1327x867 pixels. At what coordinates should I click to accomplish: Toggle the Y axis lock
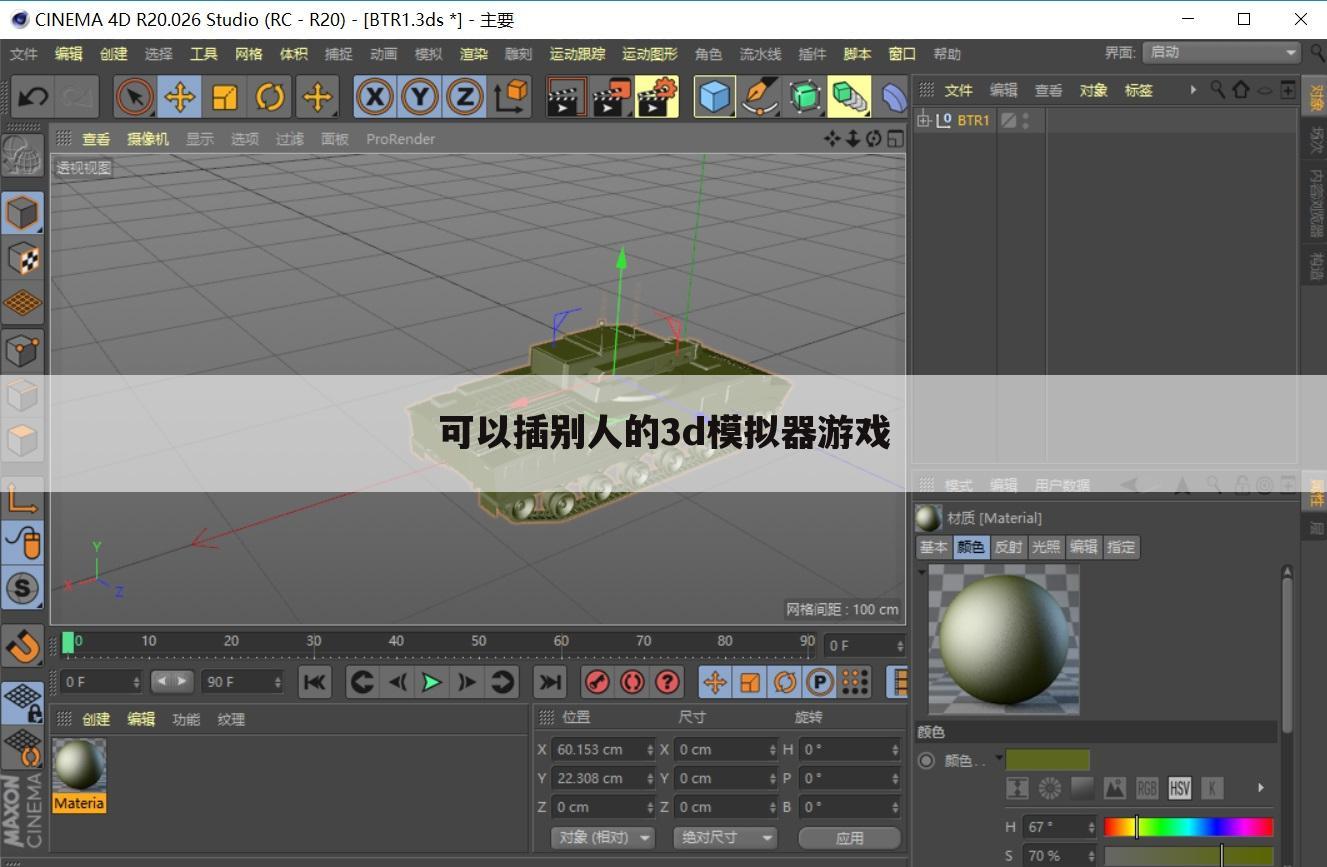pyautogui.click(x=420, y=97)
